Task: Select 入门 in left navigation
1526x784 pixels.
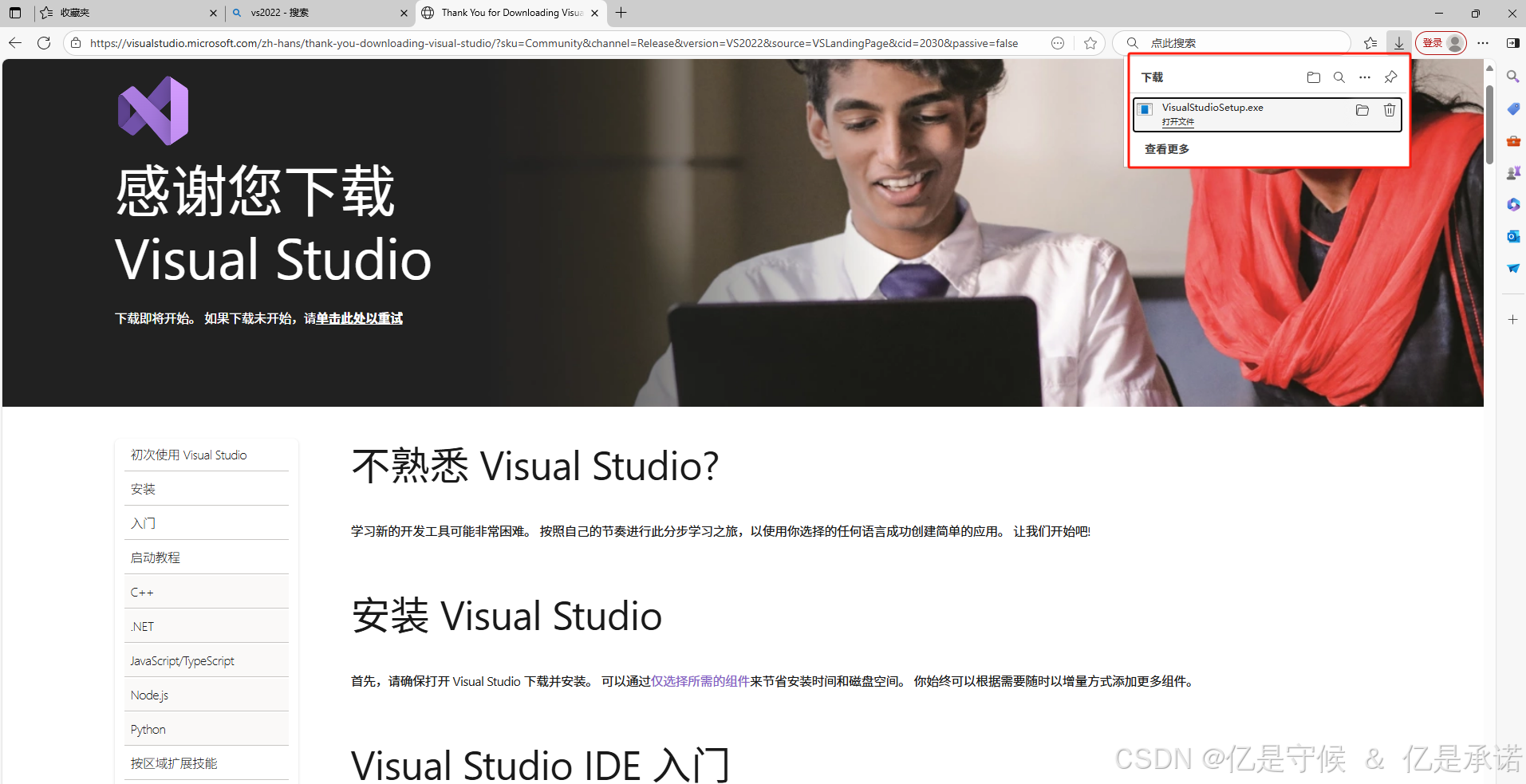Action: tap(207, 523)
